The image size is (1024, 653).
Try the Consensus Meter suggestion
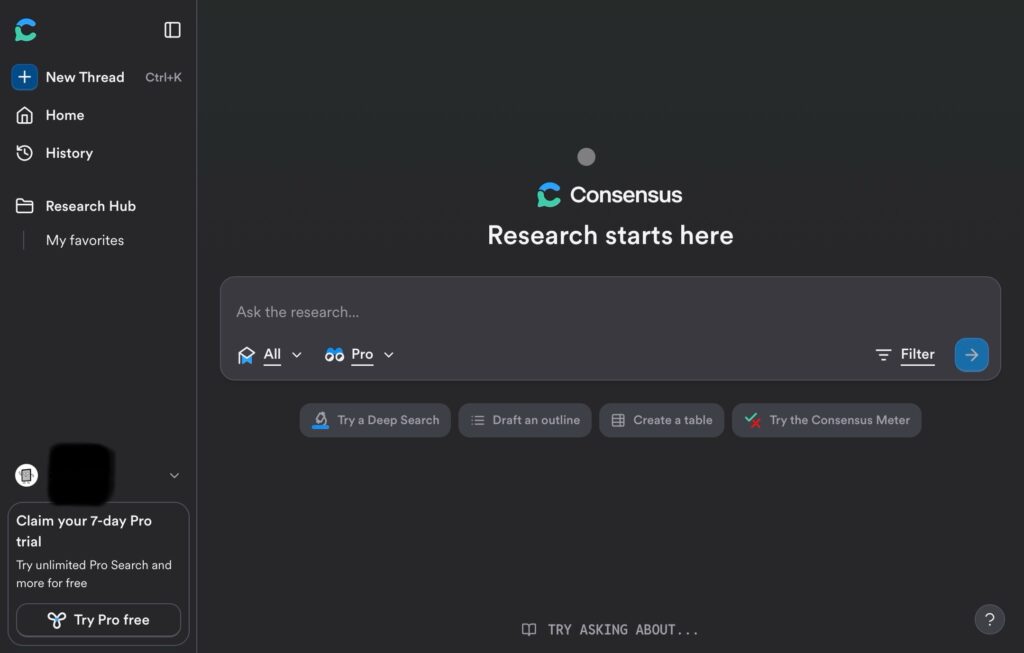coord(826,420)
